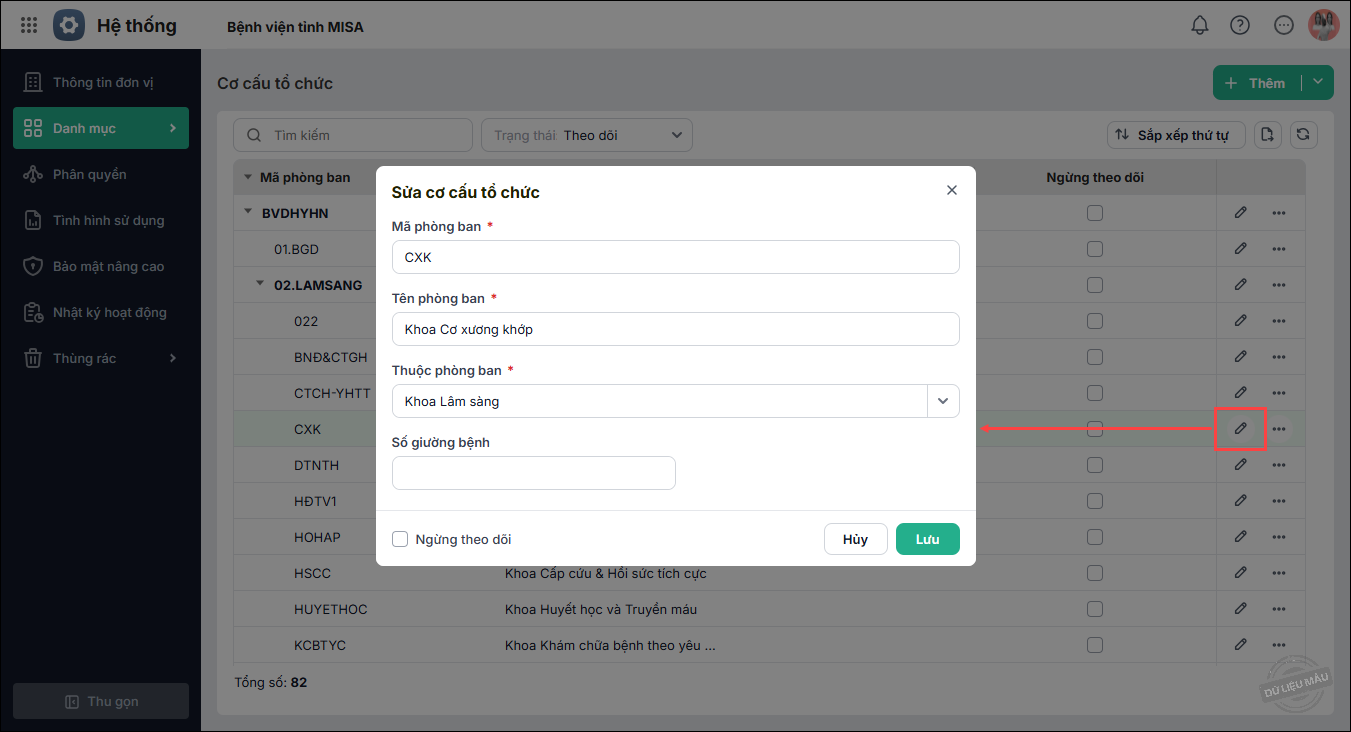Check the Ngừng theo dõi box for row DTNTH
The width and height of the screenshot is (1351, 732).
point(1095,465)
